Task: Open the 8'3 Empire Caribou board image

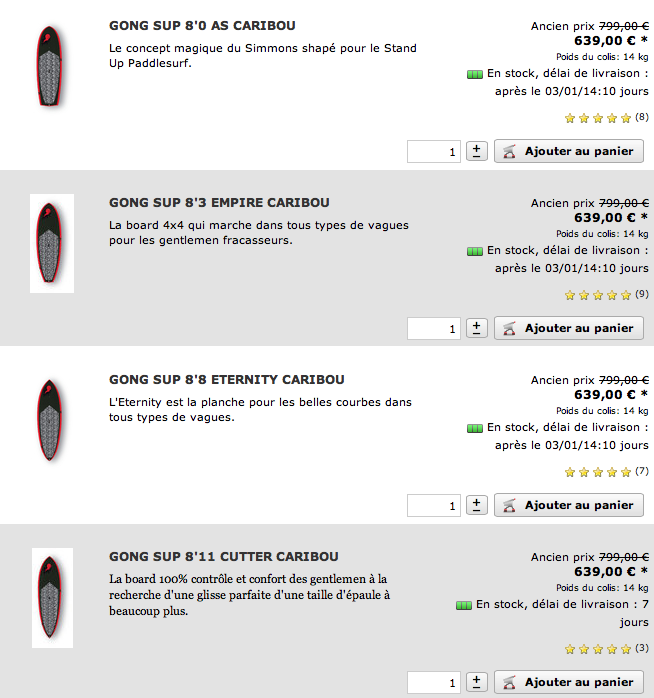Action: pos(52,243)
